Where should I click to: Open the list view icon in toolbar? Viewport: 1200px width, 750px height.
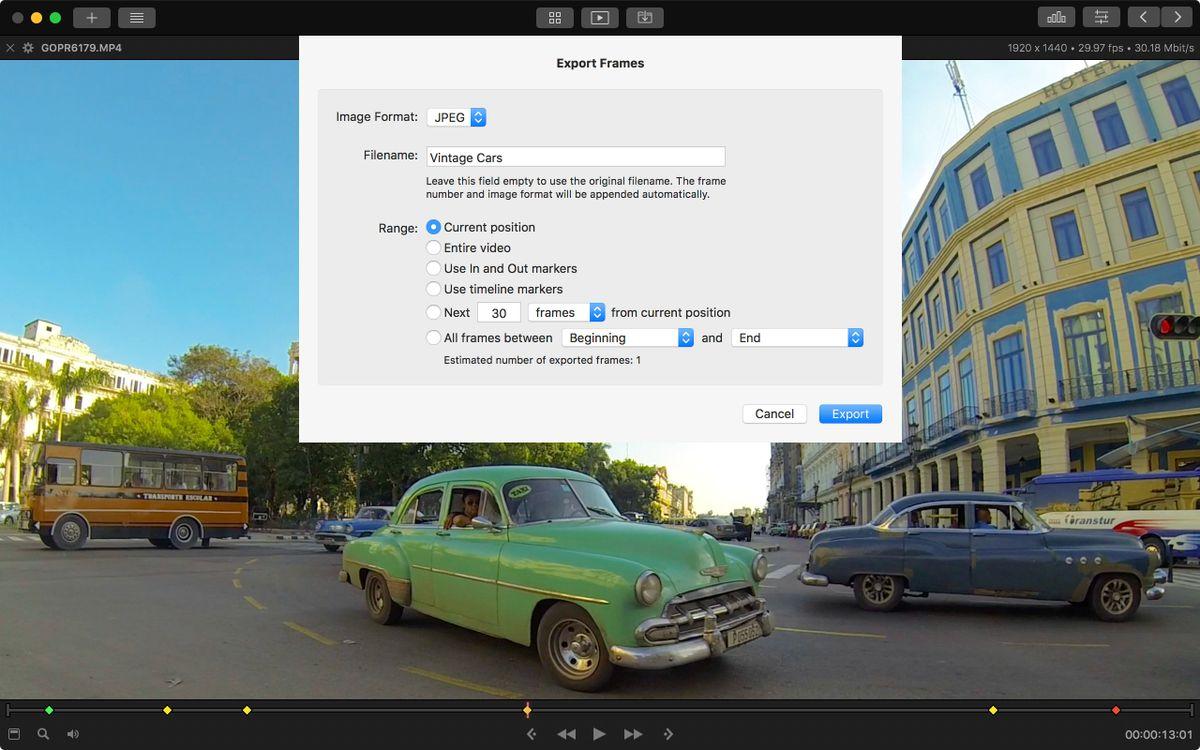(136, 17)
